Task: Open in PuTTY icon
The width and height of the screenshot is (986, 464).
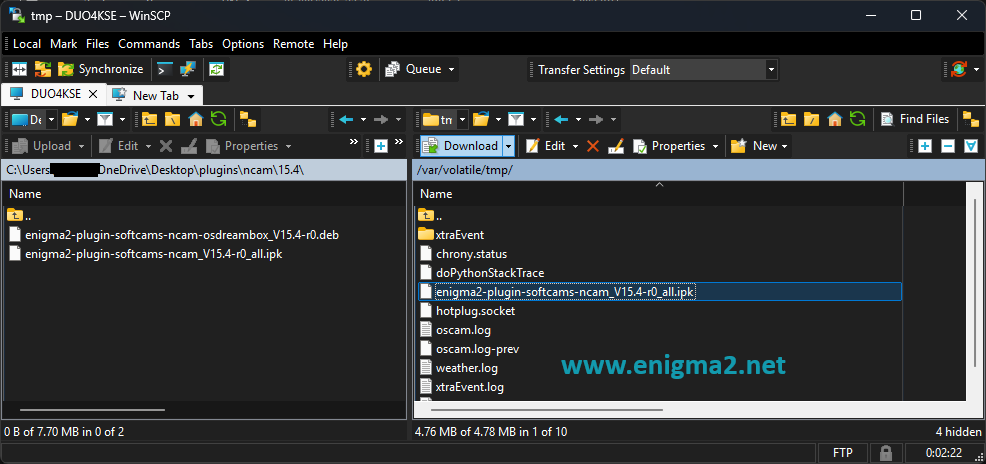Action: point(187,69)
